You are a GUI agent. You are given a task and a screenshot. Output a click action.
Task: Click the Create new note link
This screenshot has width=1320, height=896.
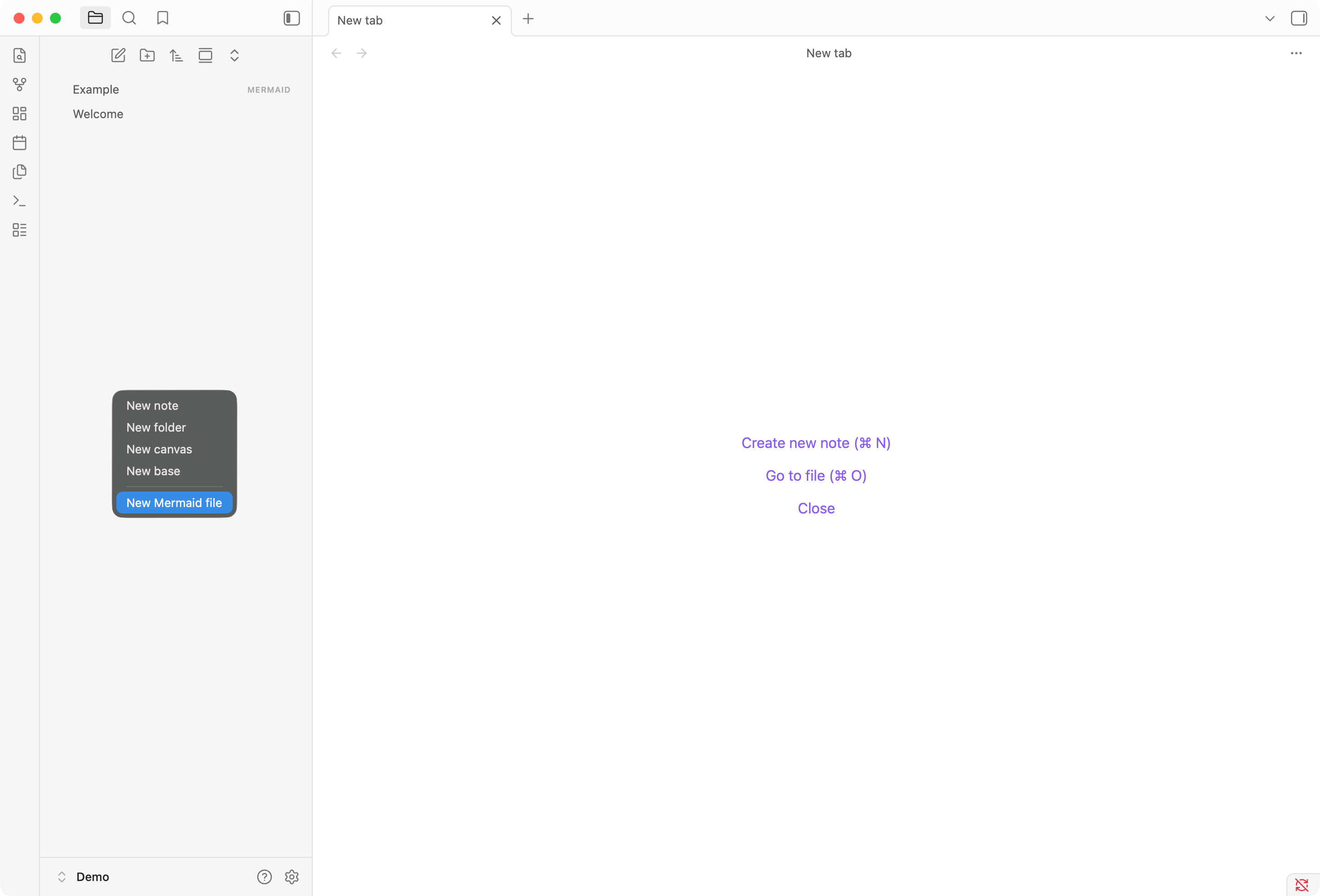pyautogui.click(x=815, y=443)
